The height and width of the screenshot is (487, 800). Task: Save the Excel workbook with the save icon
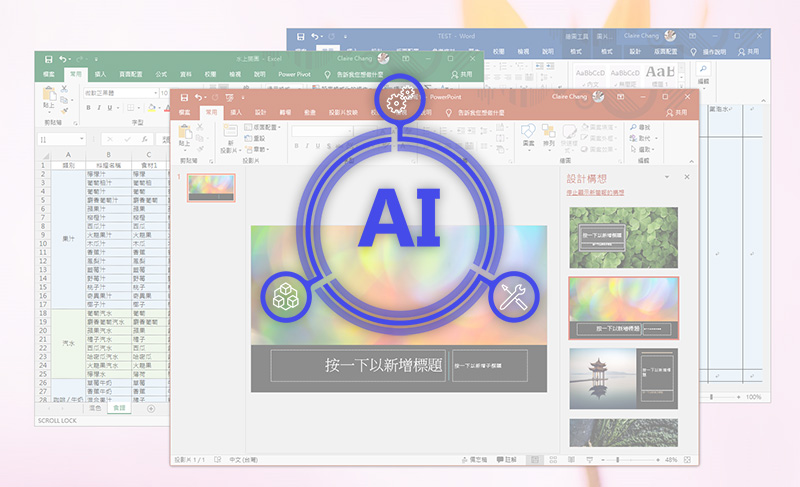click(x=48, y=59)
